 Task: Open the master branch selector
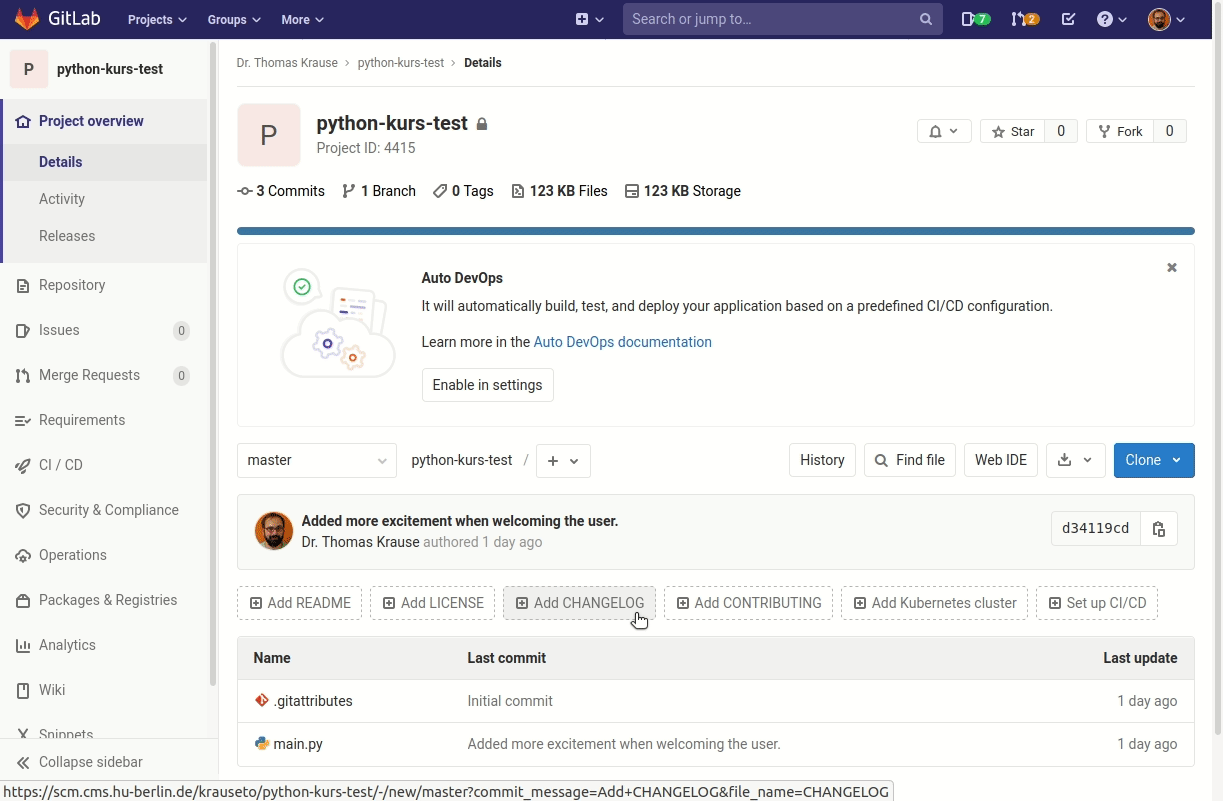[316, 460]
